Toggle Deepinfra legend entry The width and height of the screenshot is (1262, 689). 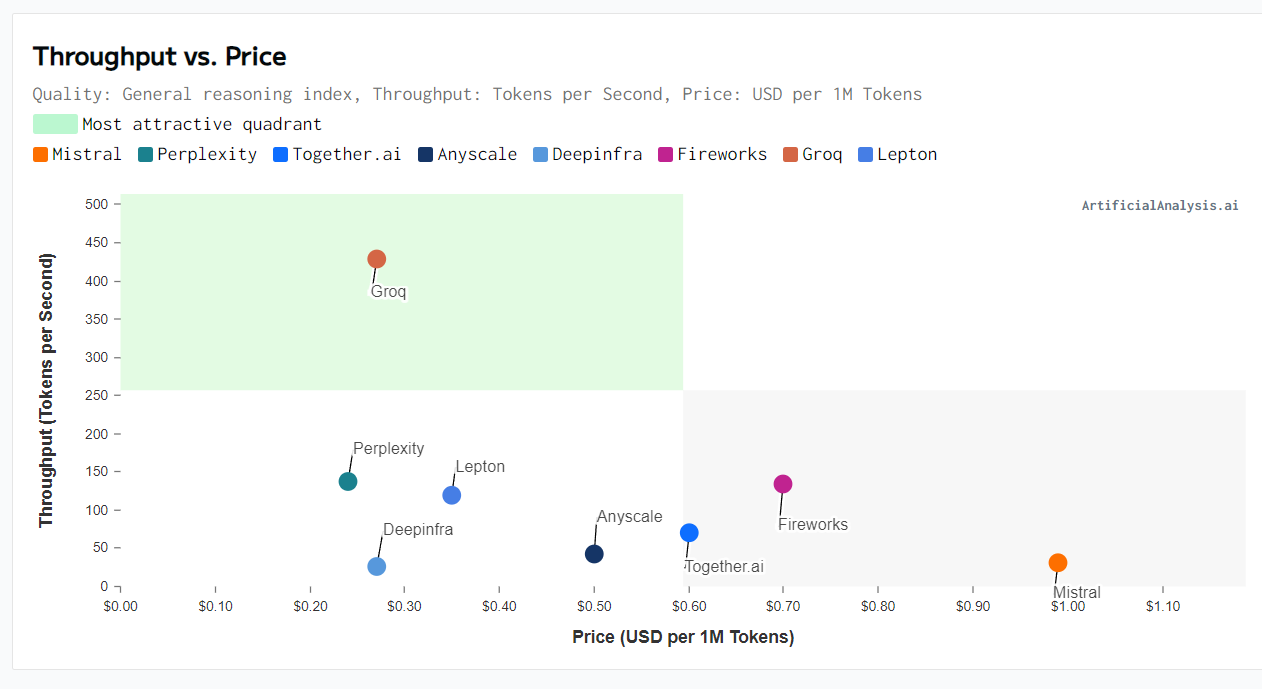588,154
